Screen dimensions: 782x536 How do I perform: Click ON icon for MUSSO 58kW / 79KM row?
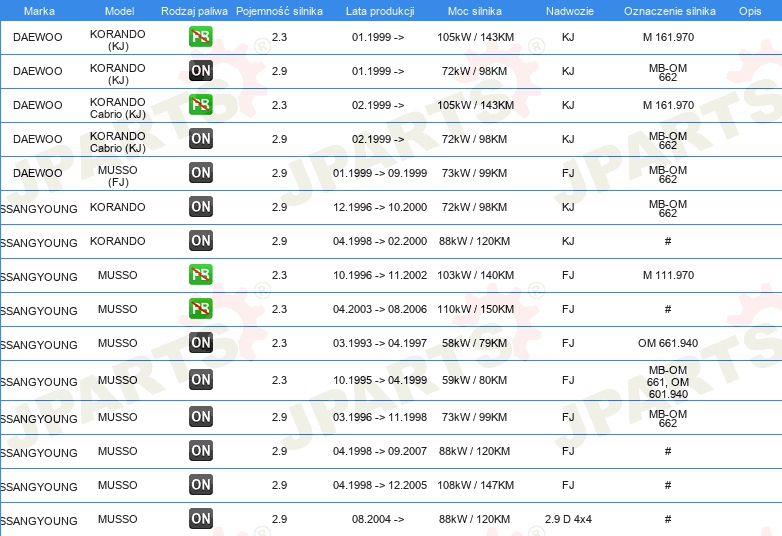200,343
